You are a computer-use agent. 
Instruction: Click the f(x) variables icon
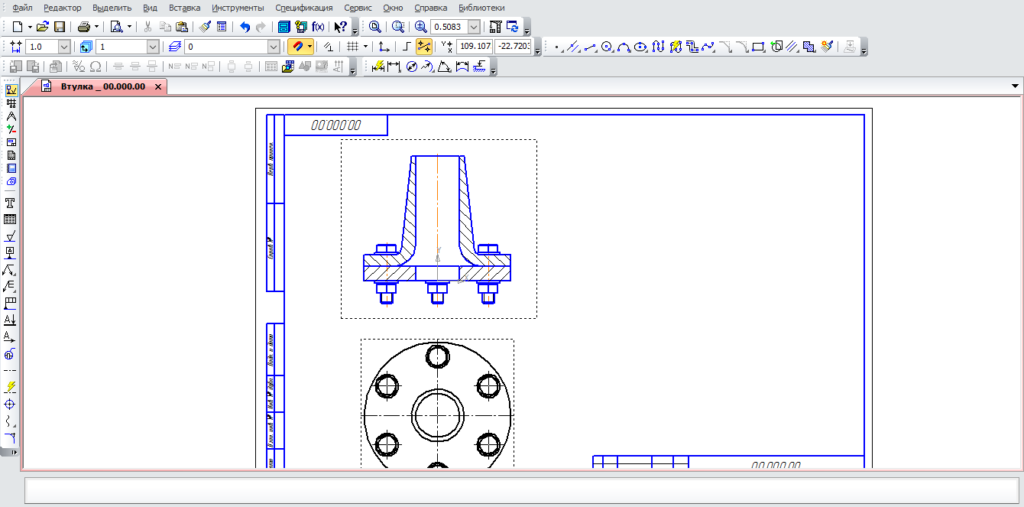coord(318,27)
